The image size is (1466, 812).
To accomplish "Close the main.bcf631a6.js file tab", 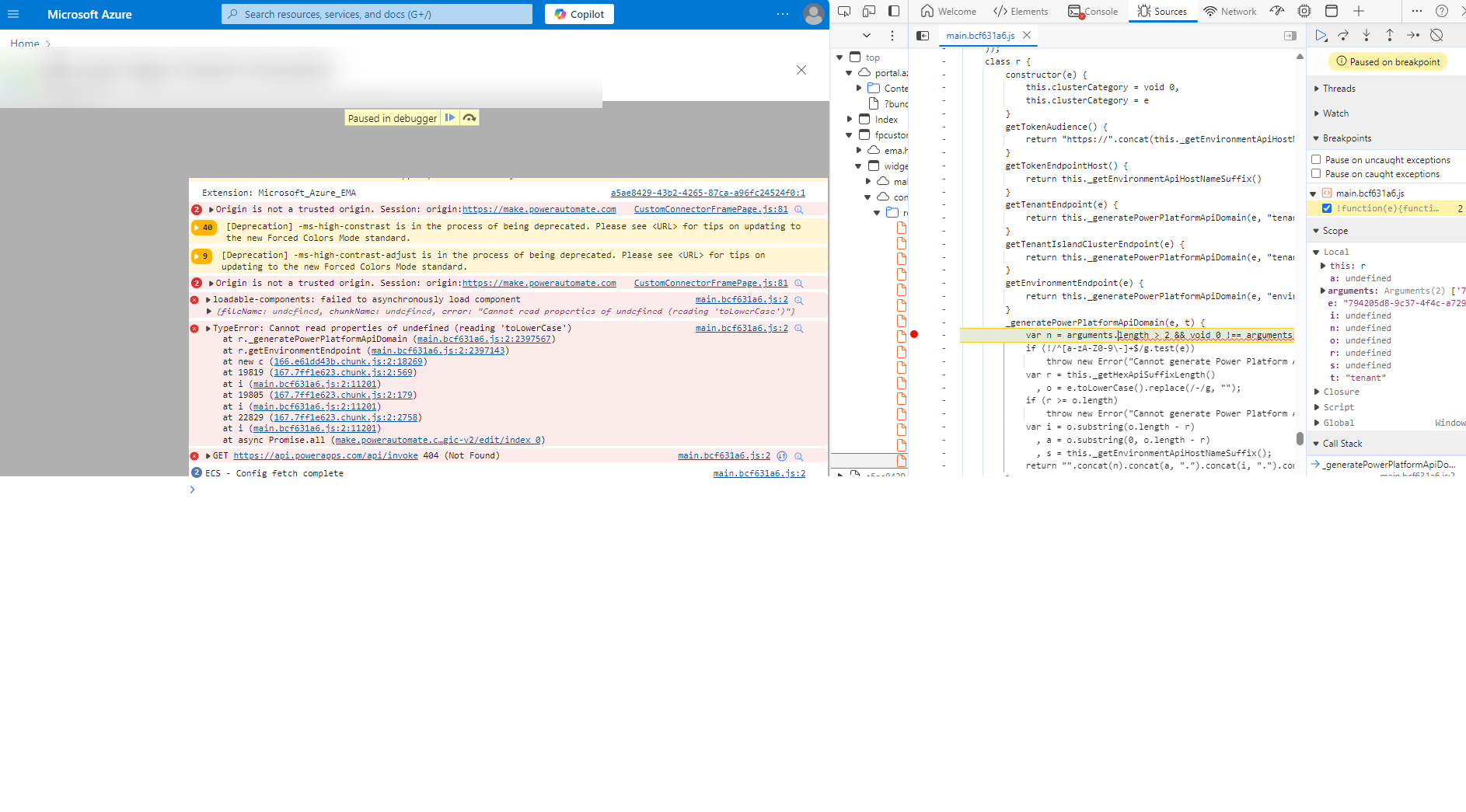I will tap(1027, 35).
